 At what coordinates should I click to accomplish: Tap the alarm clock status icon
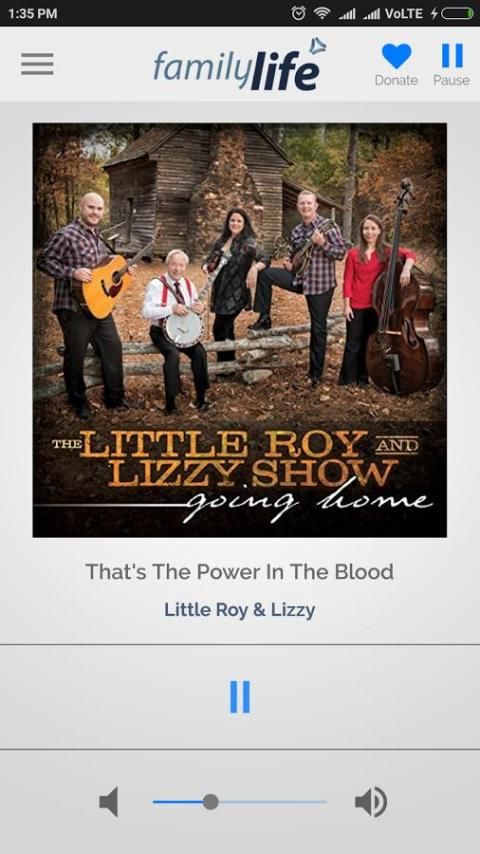(298, 14)
